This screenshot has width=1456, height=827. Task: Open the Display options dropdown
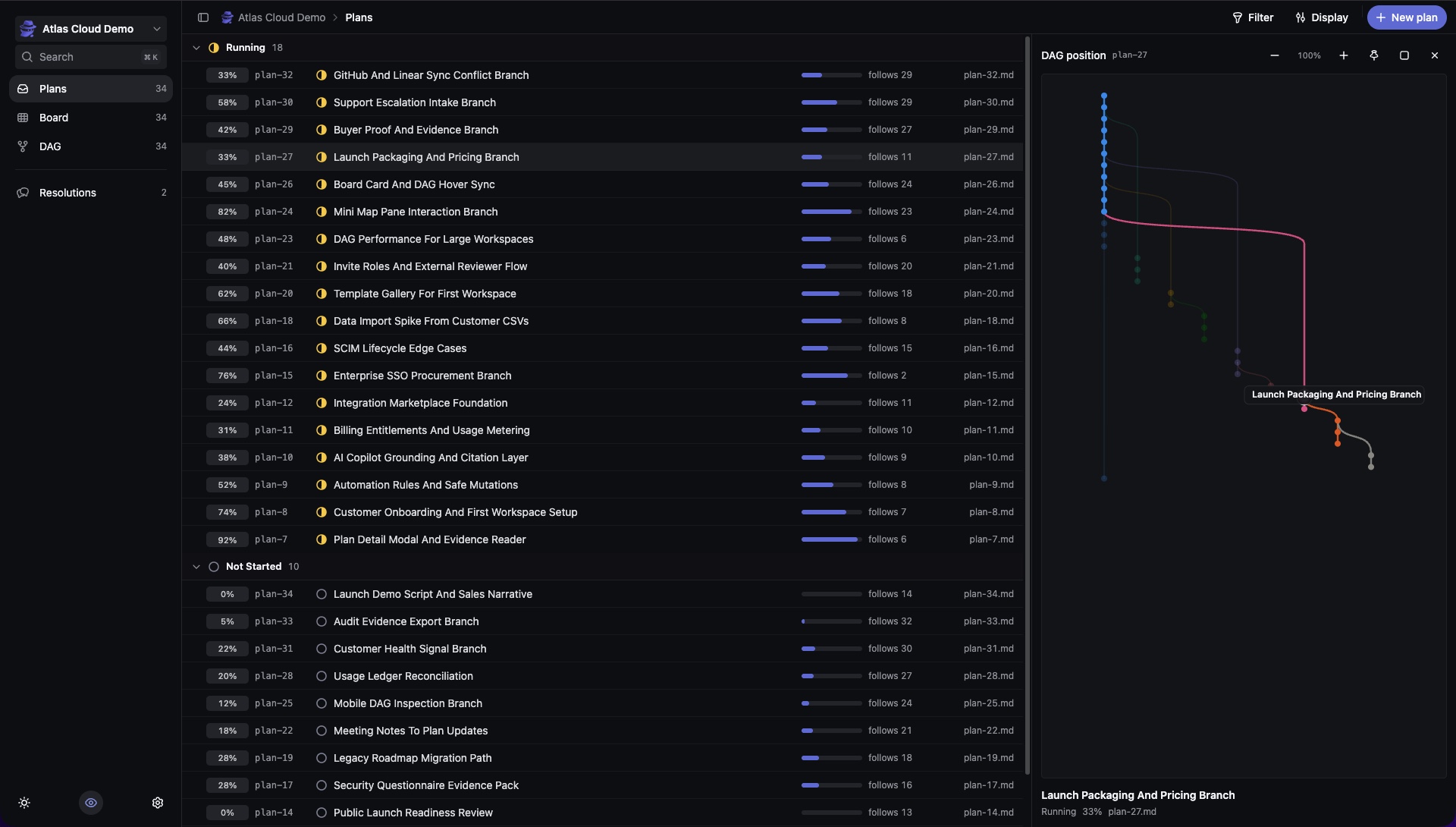coord(1322,17)
